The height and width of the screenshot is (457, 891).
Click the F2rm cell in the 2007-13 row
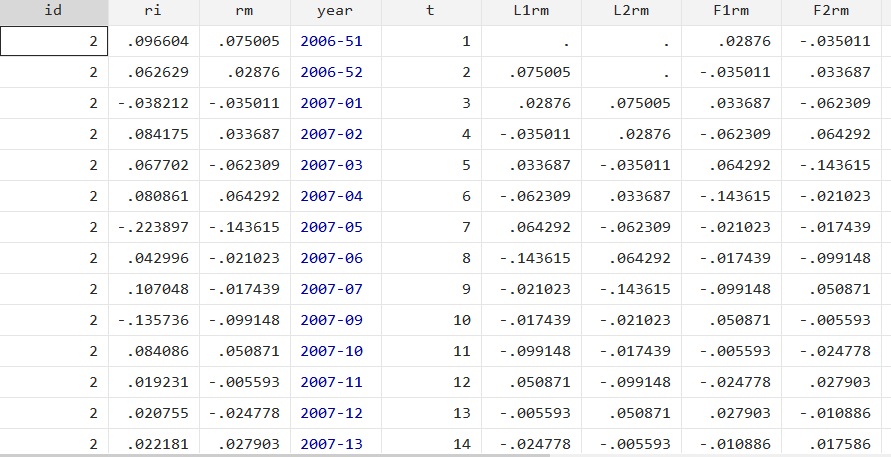point(831,443)
